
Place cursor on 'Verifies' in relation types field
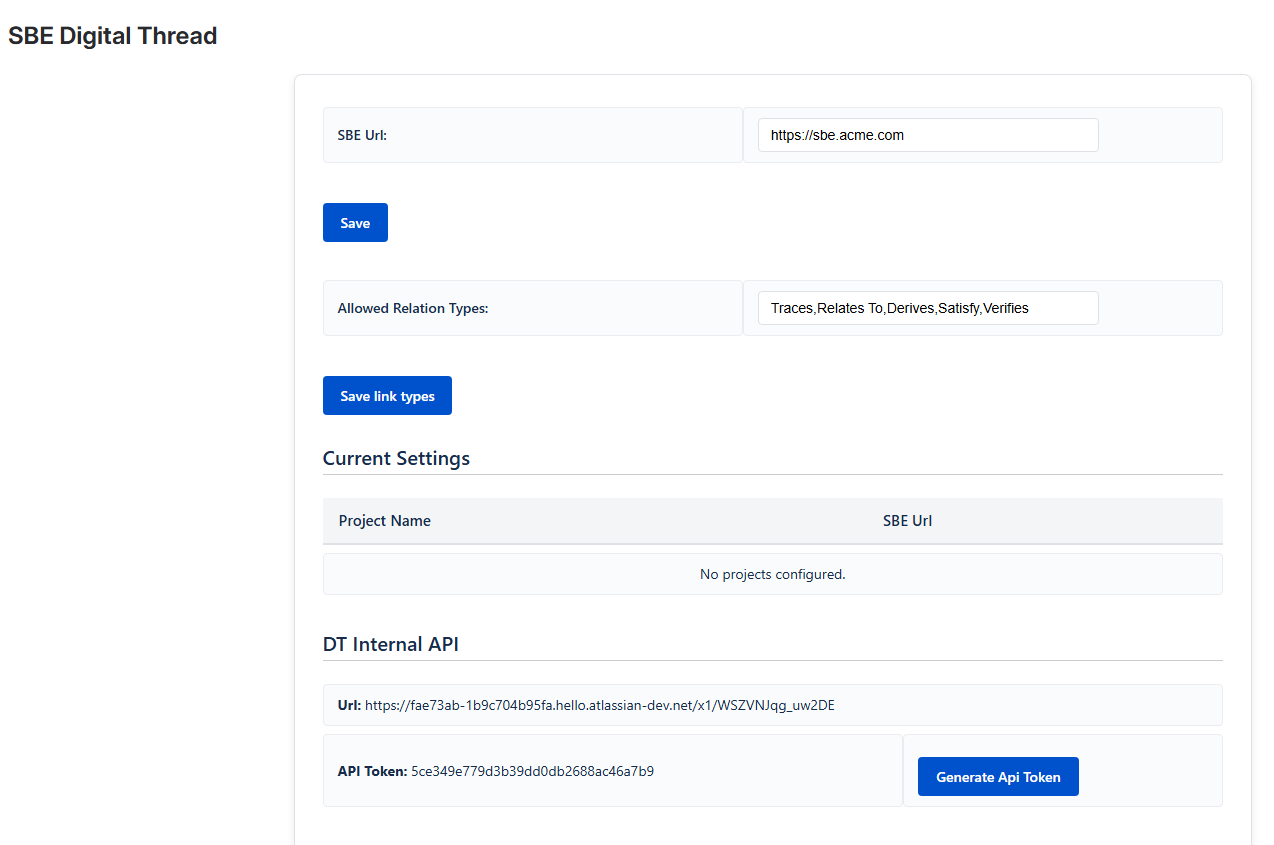(x=1006, y=308)
